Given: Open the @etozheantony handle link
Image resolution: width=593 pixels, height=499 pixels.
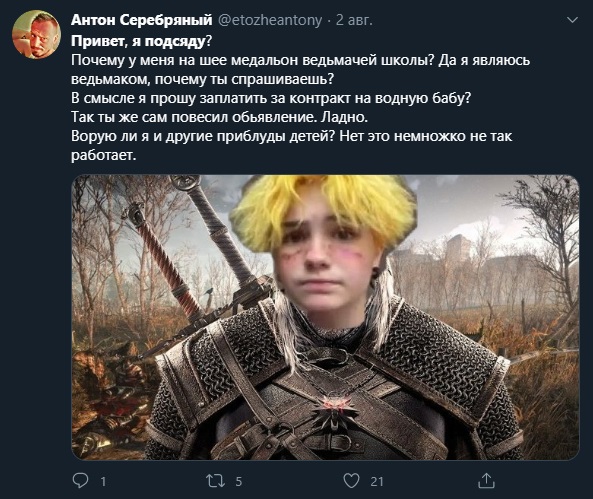Looking at the screenshot, I should pos(270,20).
